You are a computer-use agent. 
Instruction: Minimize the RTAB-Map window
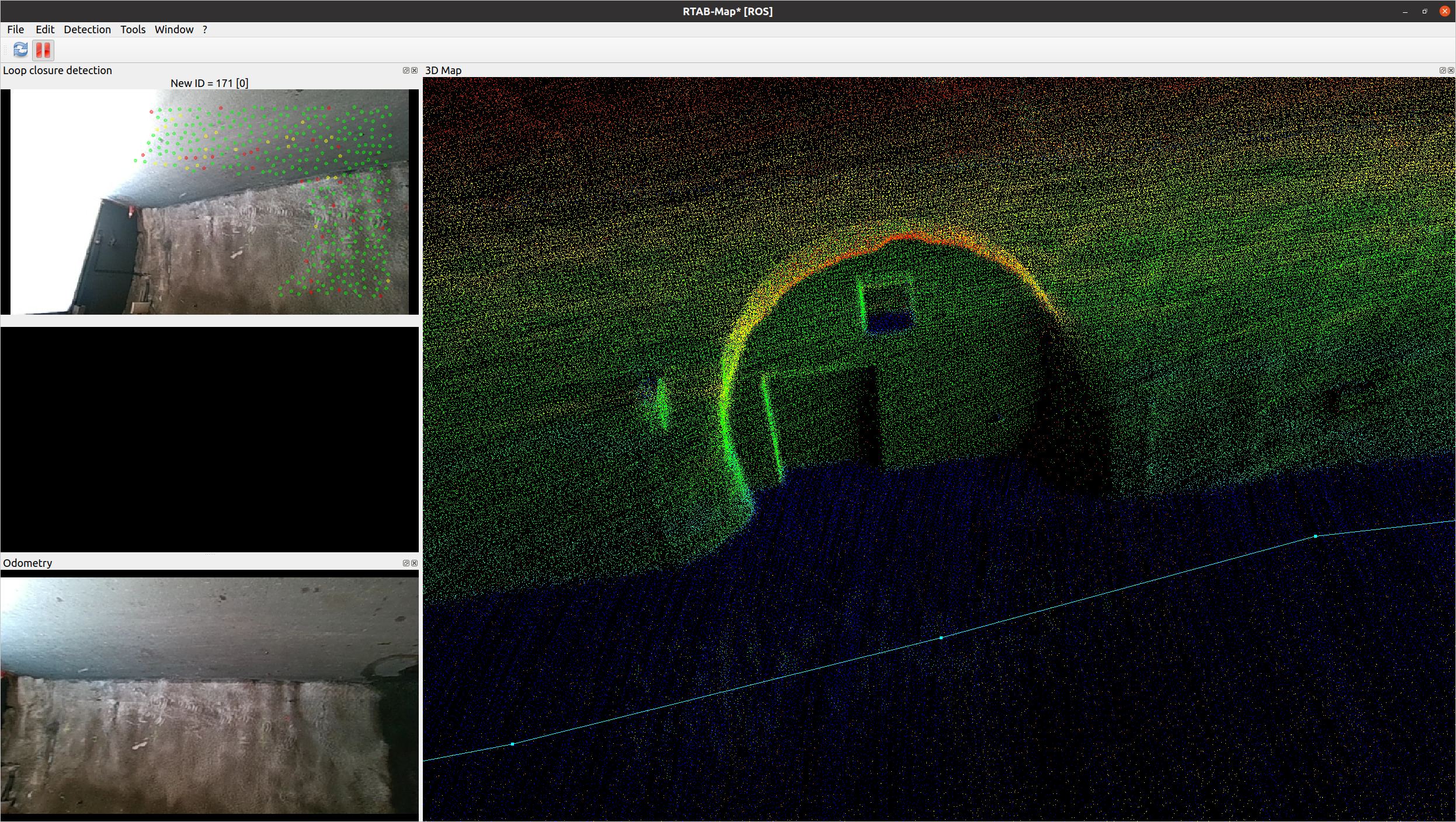coord(1405,12)
